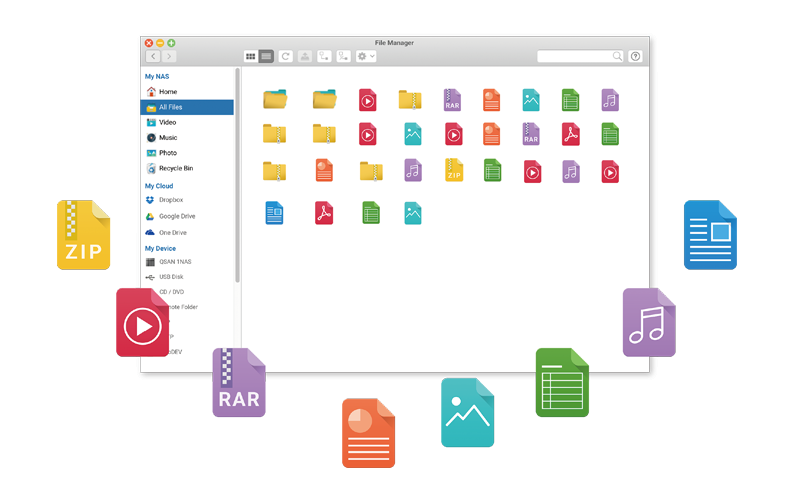Click the sidebar vertical scrollbar
The image size is (795, 500).
pos(237,175)
